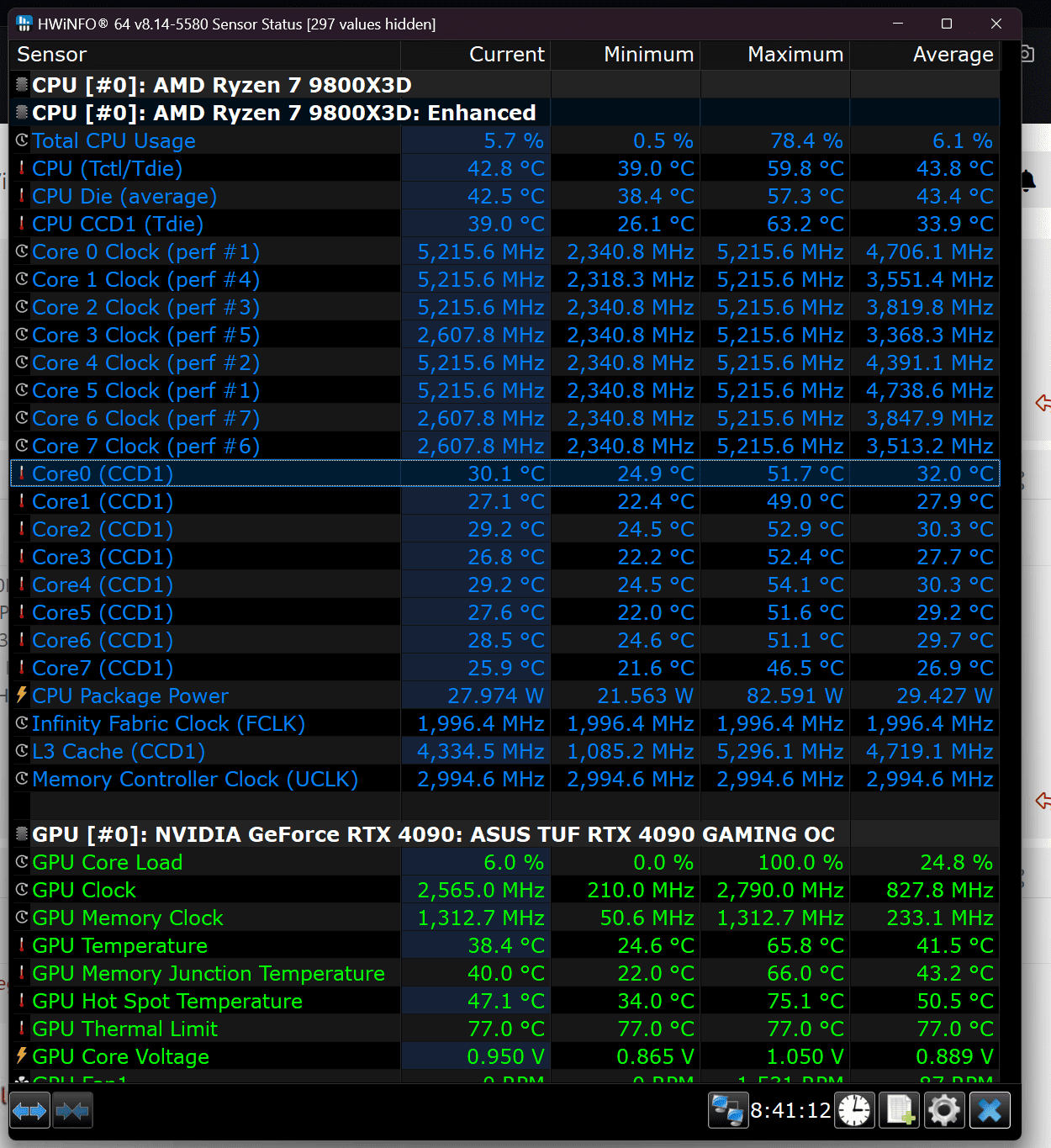The image size is (1051, 1148).
Task: Select the Core6 (CCD1) temperature row
Action: (504, 640)
